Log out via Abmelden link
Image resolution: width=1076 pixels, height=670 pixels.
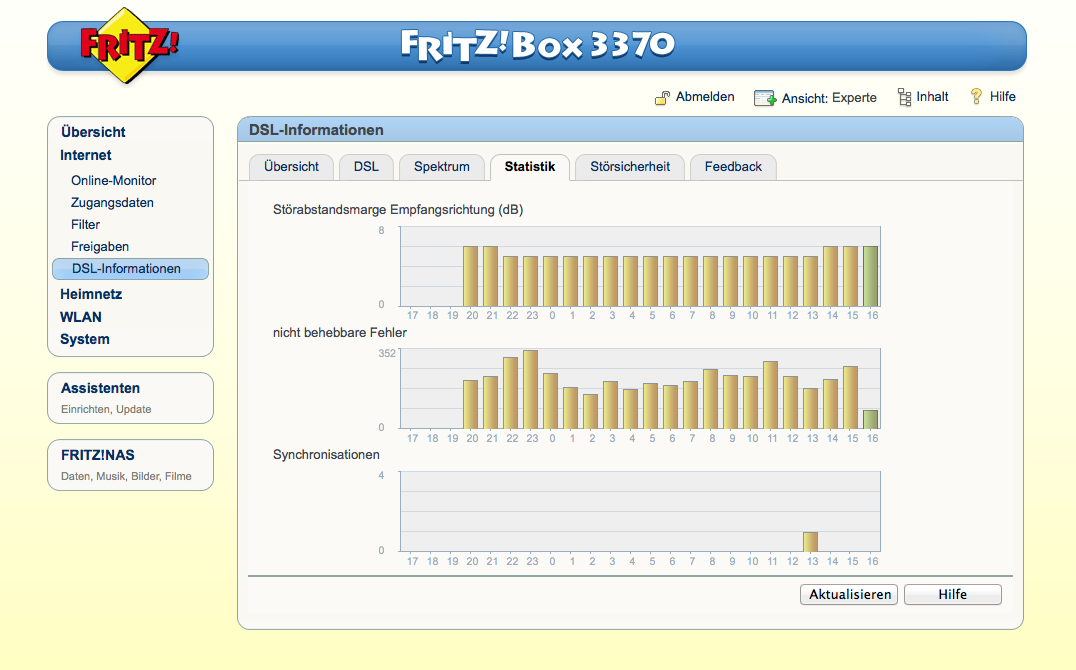[x=705, y=97]
